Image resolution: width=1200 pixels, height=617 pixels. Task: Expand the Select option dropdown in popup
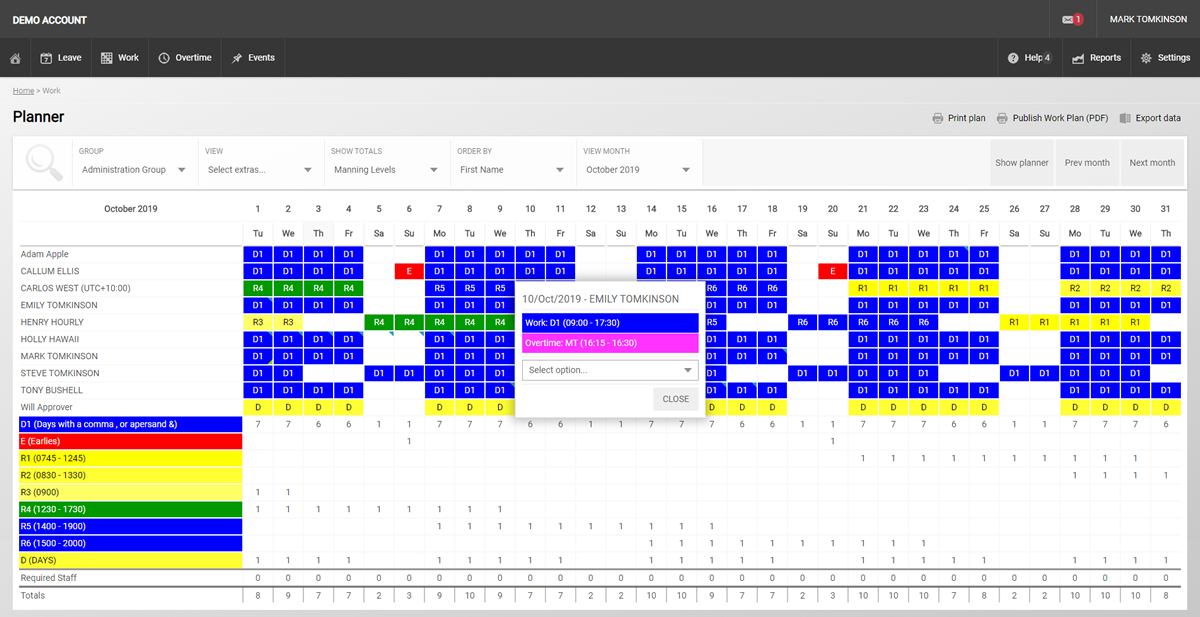pos(609,370)
